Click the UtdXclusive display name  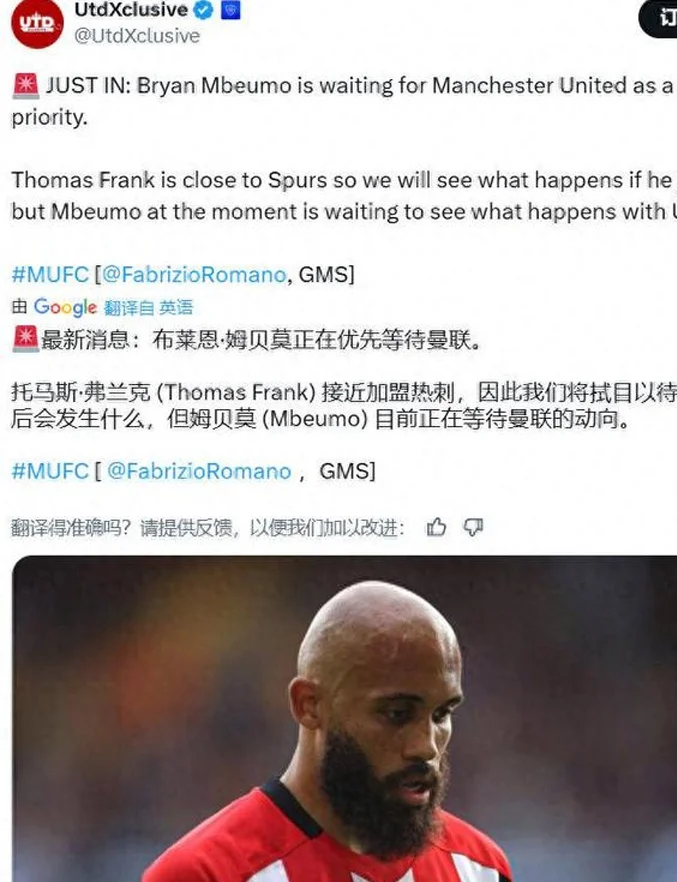(131, 10)
